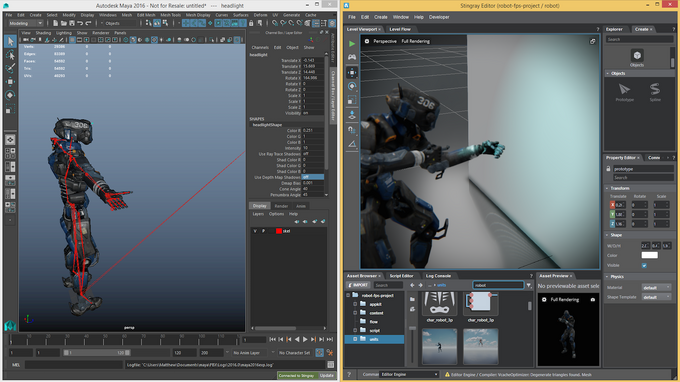The width and height of the screenshot is (680, 382).
Task: Click the Asset Preview camera icon
Action: 593,300
